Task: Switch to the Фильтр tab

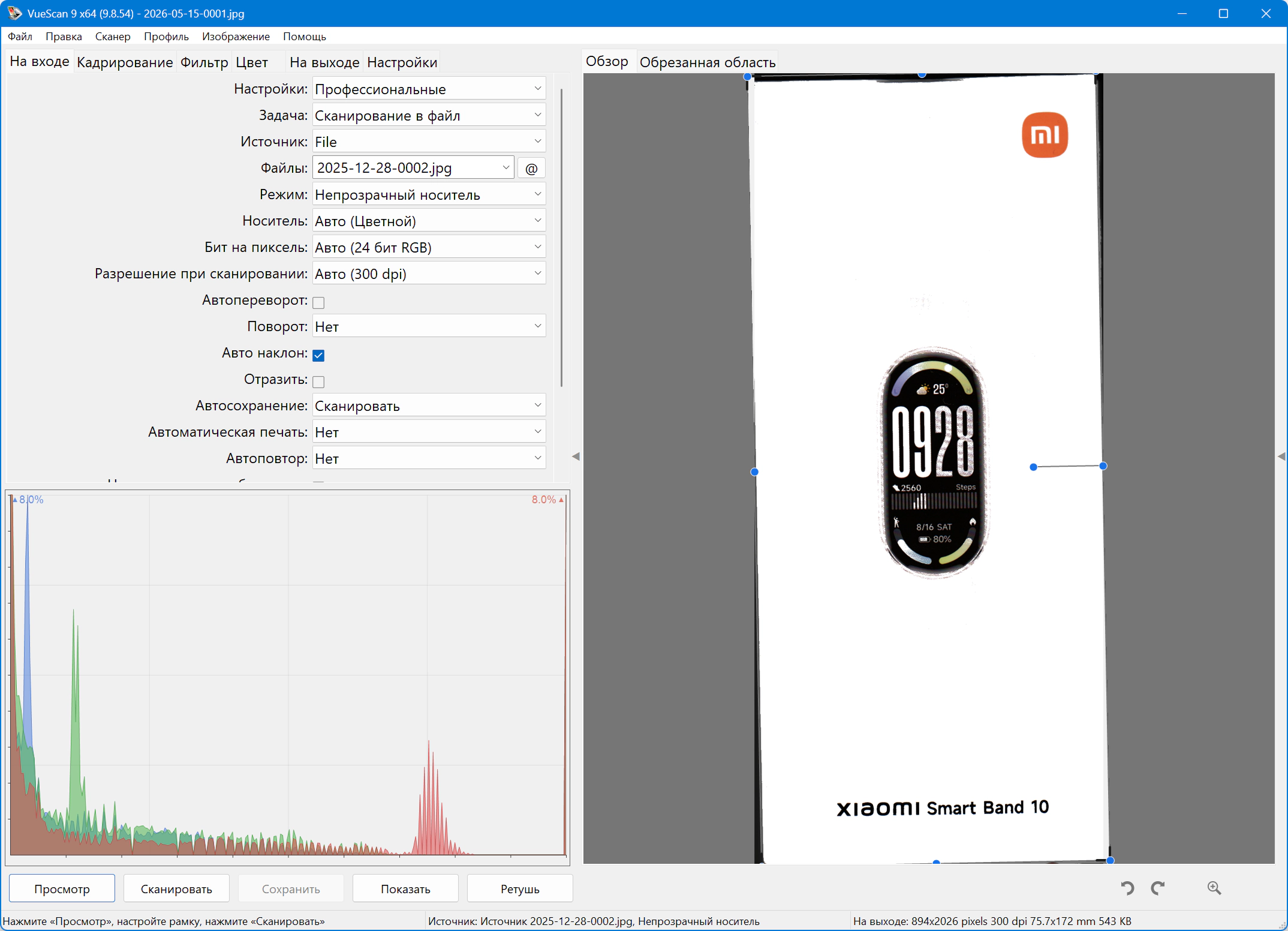Action: 204,62
